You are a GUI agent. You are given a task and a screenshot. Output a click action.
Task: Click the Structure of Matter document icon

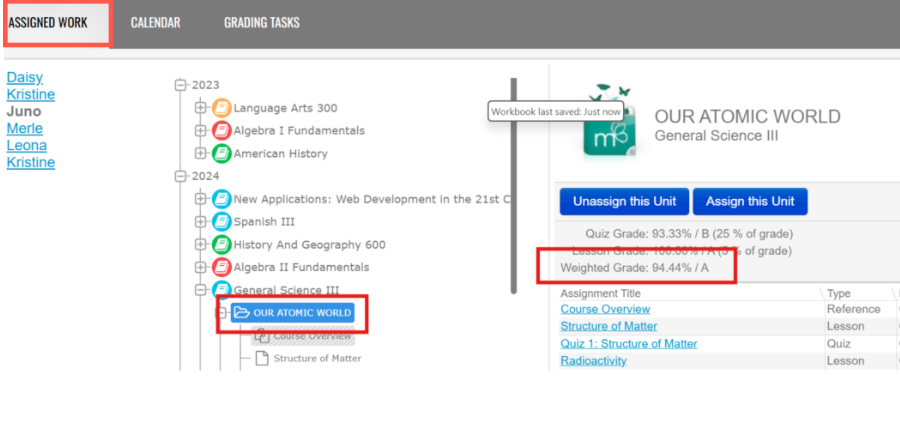[x=261, y=358]
